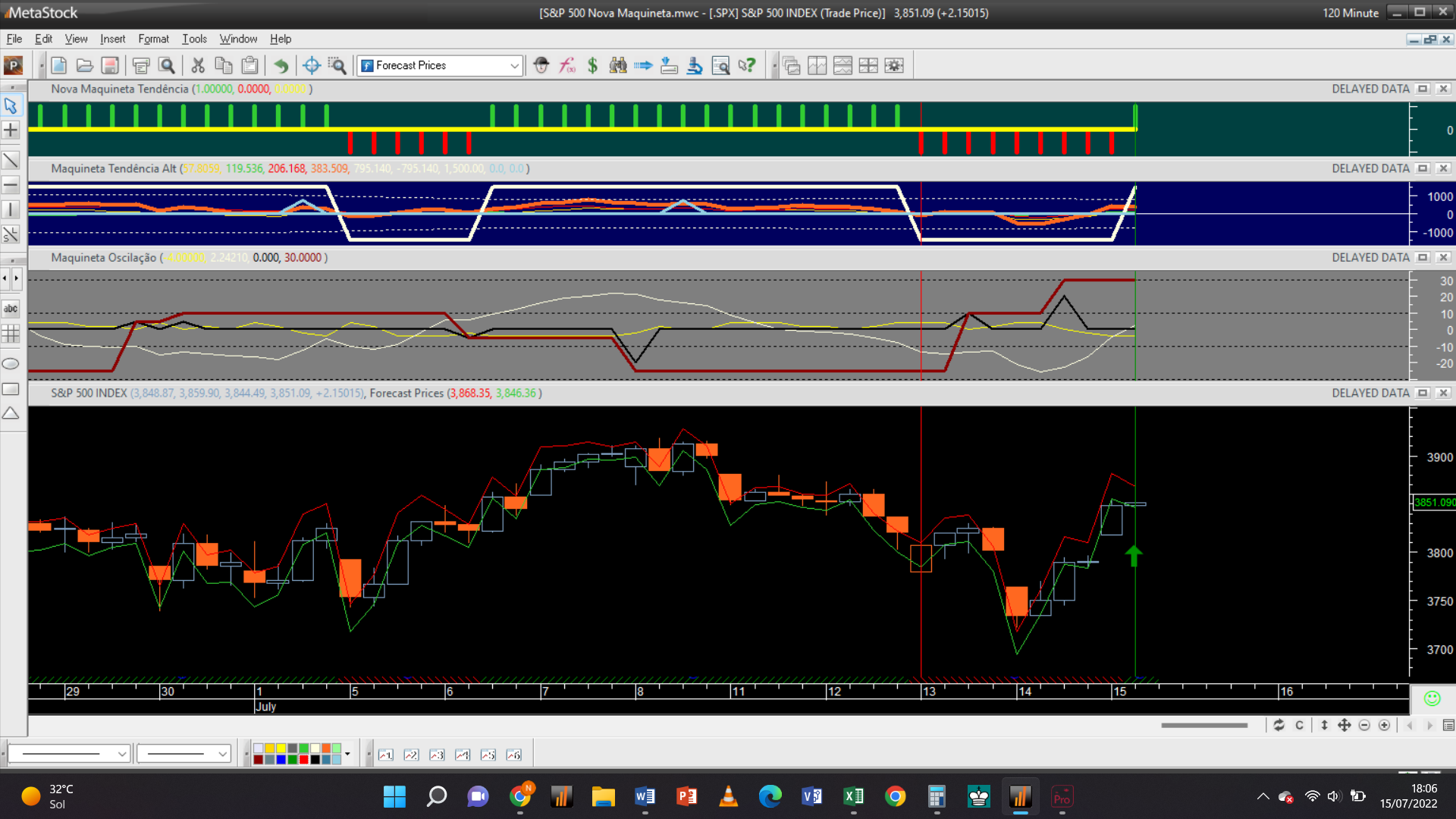This screenshot has width=1456, height=819.
Task: Click the binoculars Explorer icon
Action: (618, 66)
